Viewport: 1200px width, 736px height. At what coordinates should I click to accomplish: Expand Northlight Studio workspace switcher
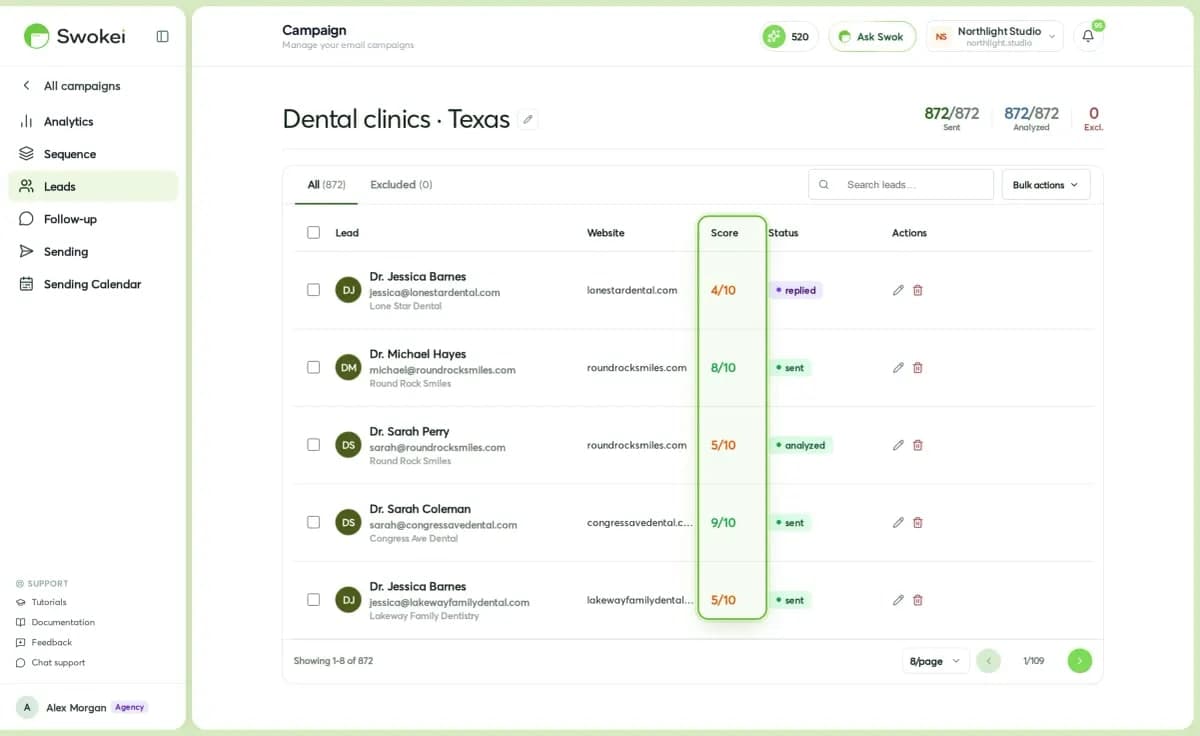[x=994, y=37]
